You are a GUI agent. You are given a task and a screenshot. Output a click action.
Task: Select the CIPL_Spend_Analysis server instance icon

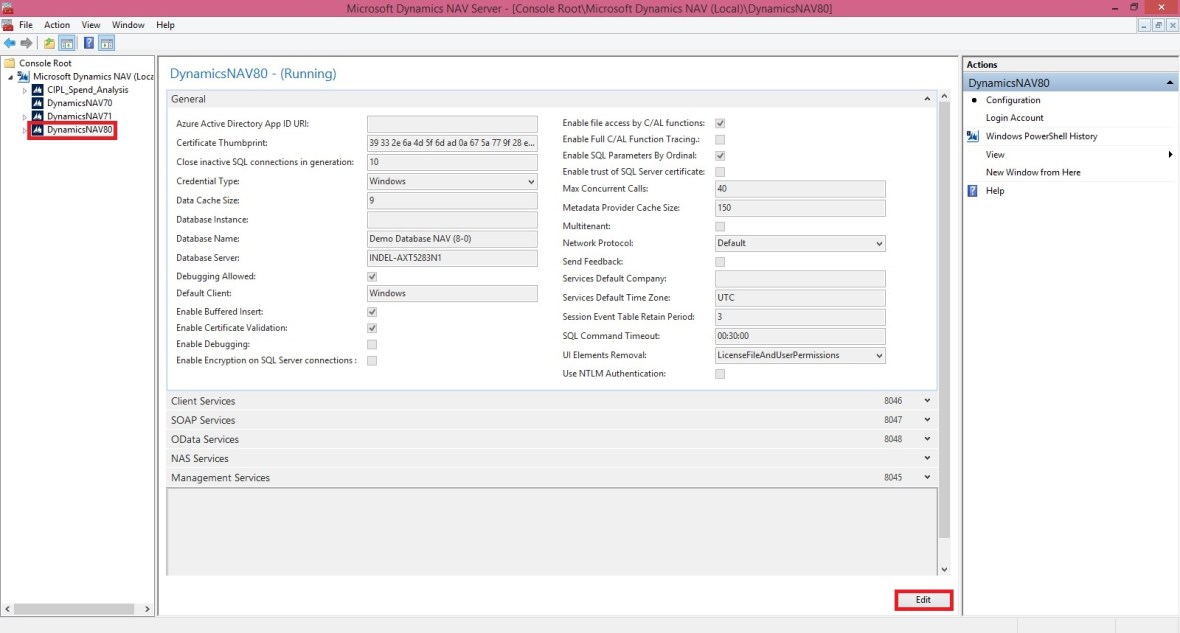click(x=38, y=90)
